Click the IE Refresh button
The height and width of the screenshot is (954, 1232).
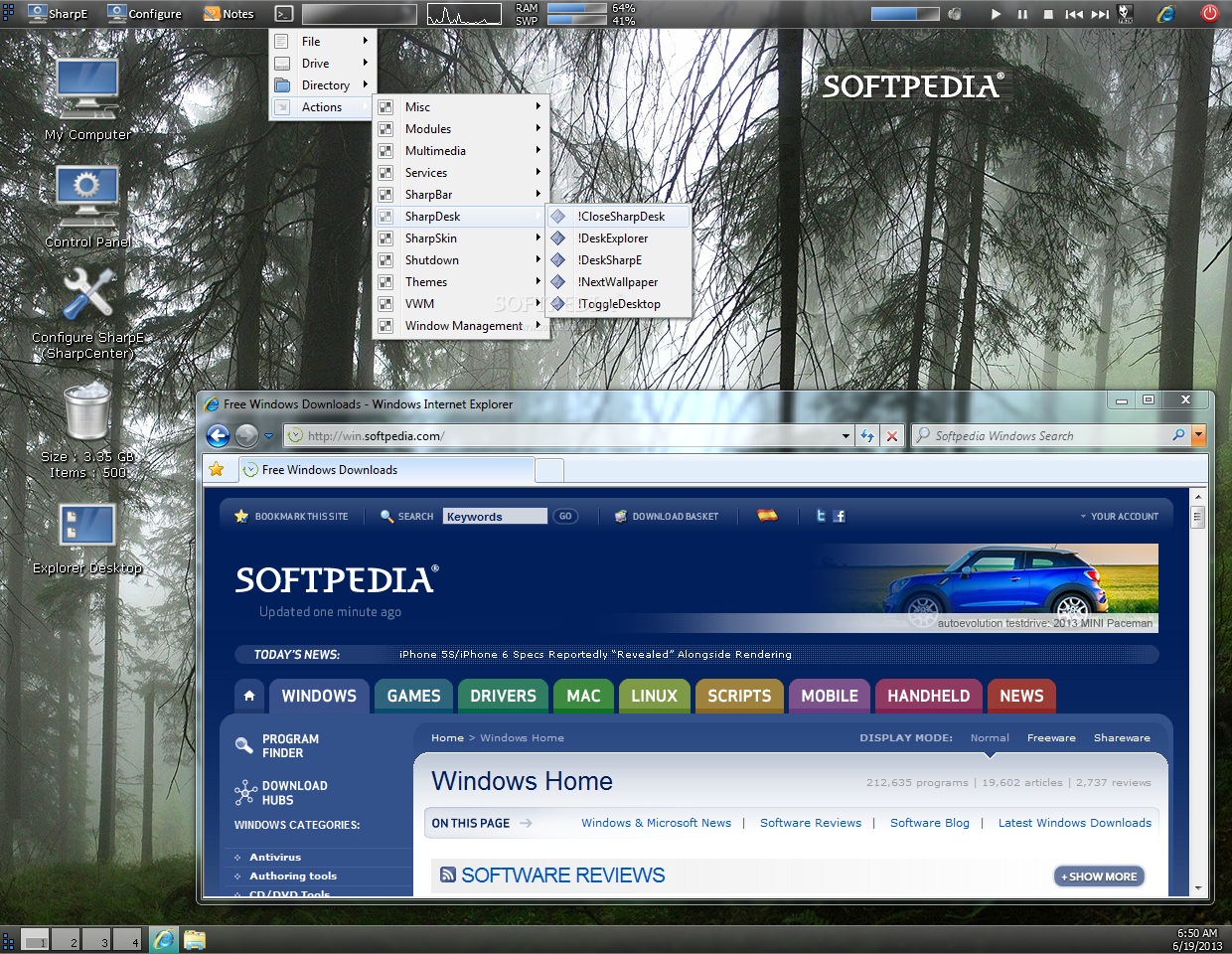point(867,436)
